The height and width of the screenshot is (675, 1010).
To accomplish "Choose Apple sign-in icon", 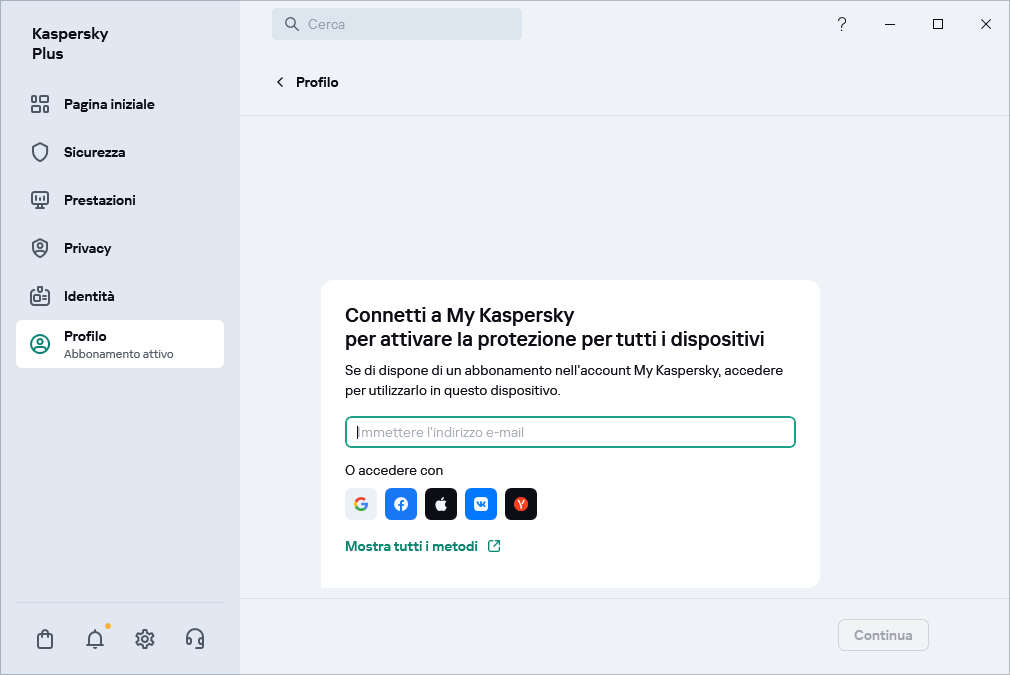I will pos(441,504).
